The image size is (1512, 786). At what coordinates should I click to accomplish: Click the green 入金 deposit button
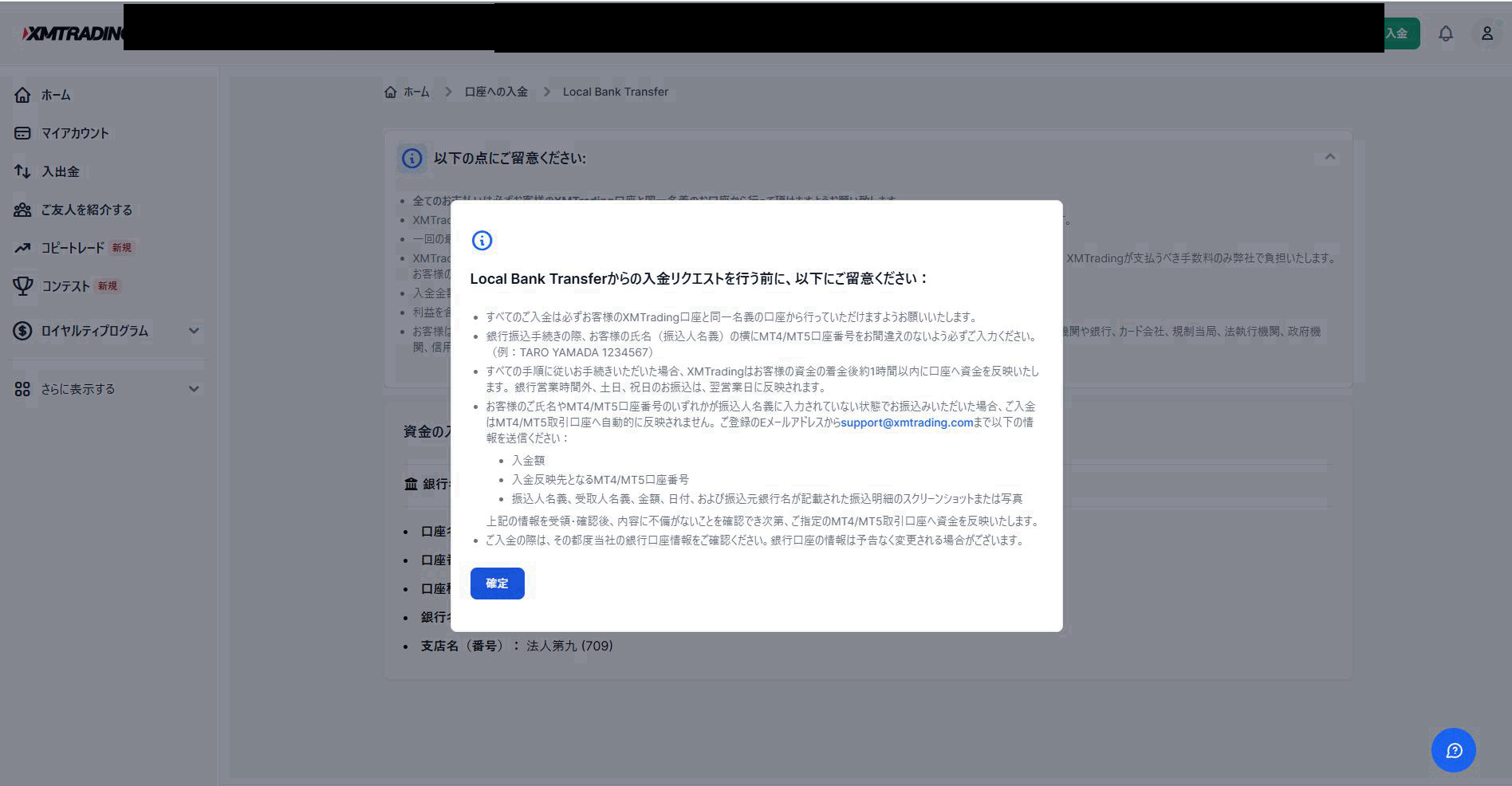[1402, 33]
